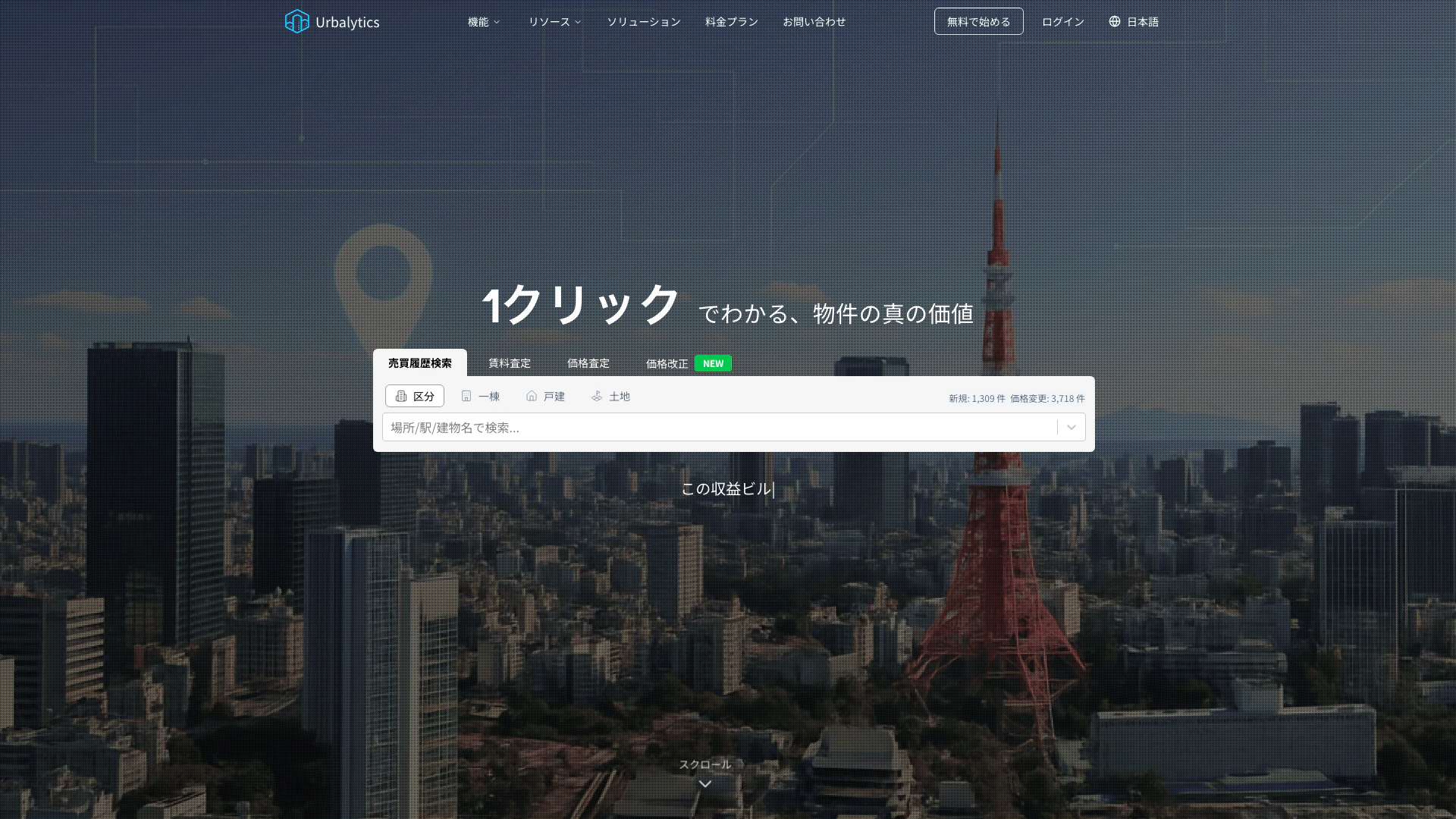The height and width of the screenshot is (819, 1456).
Task: Click the green NEW badge
Action: click(x=713, y=363)
